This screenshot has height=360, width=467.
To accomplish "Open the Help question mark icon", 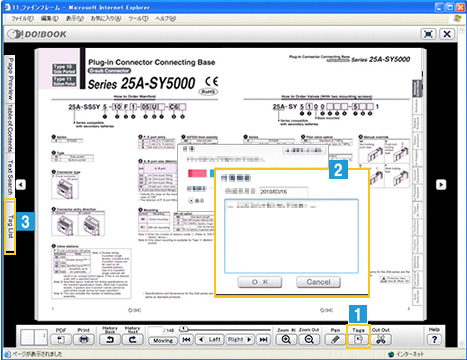I will tap(434, 340).
